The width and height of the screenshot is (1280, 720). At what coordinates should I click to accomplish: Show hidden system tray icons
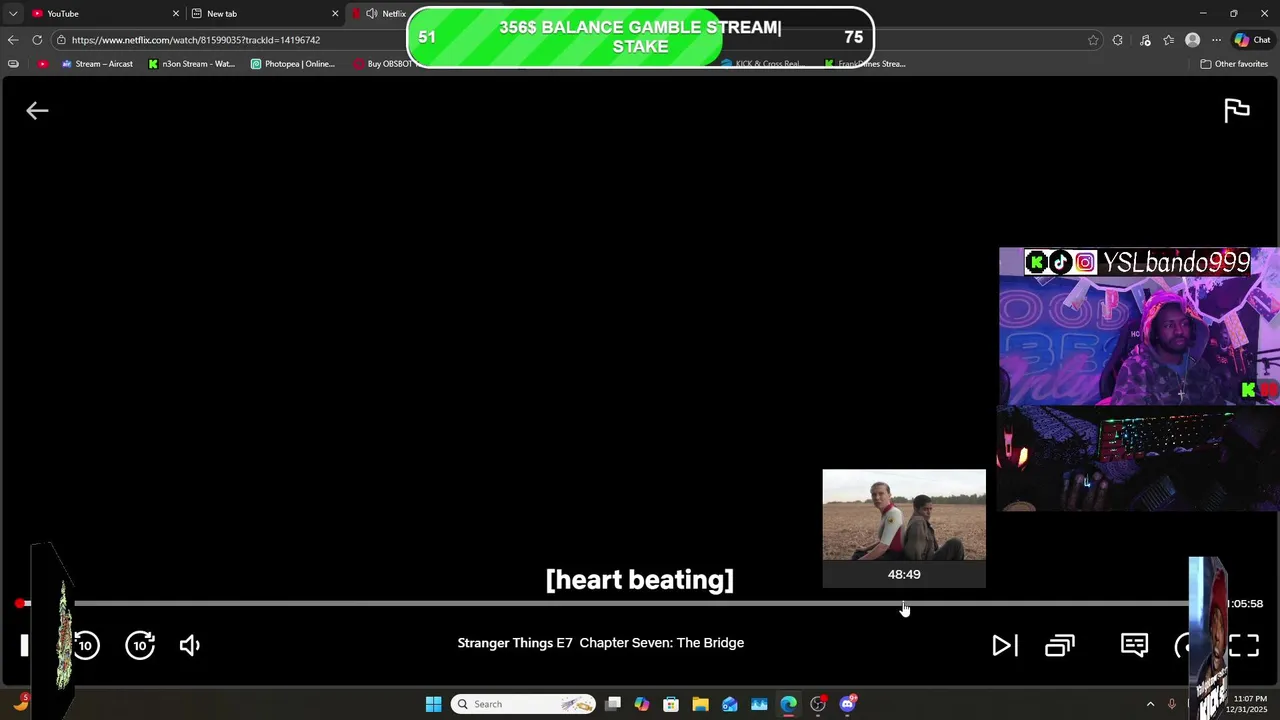(x=1150, y=704)
